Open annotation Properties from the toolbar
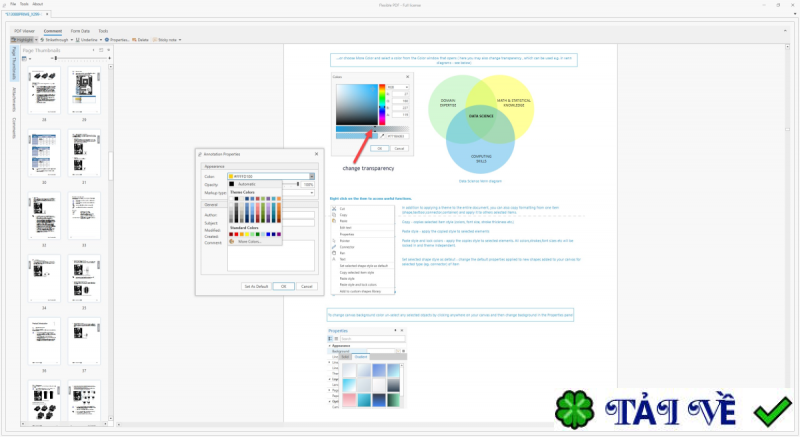Image resolution: width=800 pixels, height=437 pixels. [x=117, y=40]
